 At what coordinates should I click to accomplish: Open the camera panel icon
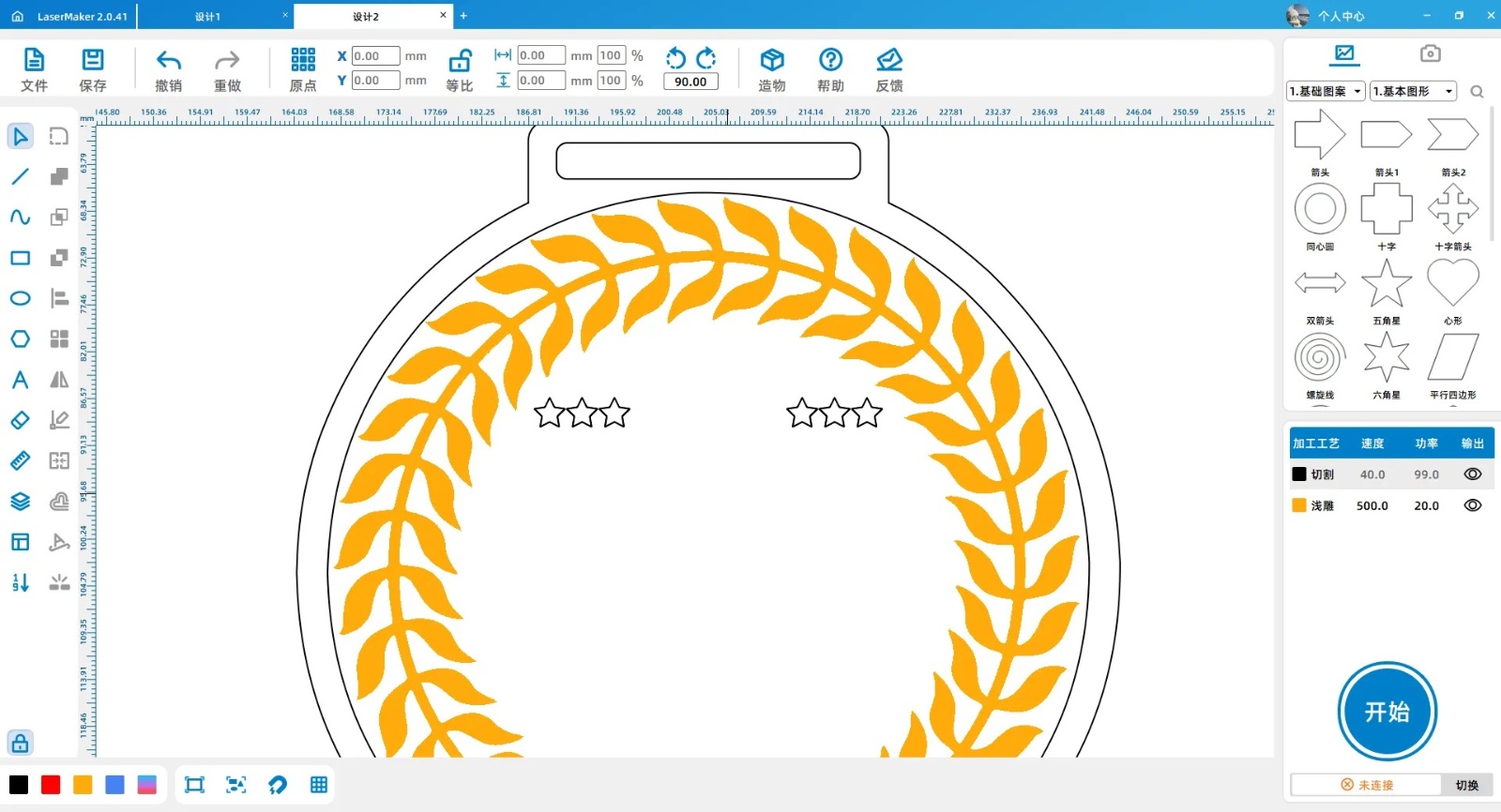[1430, 53]
